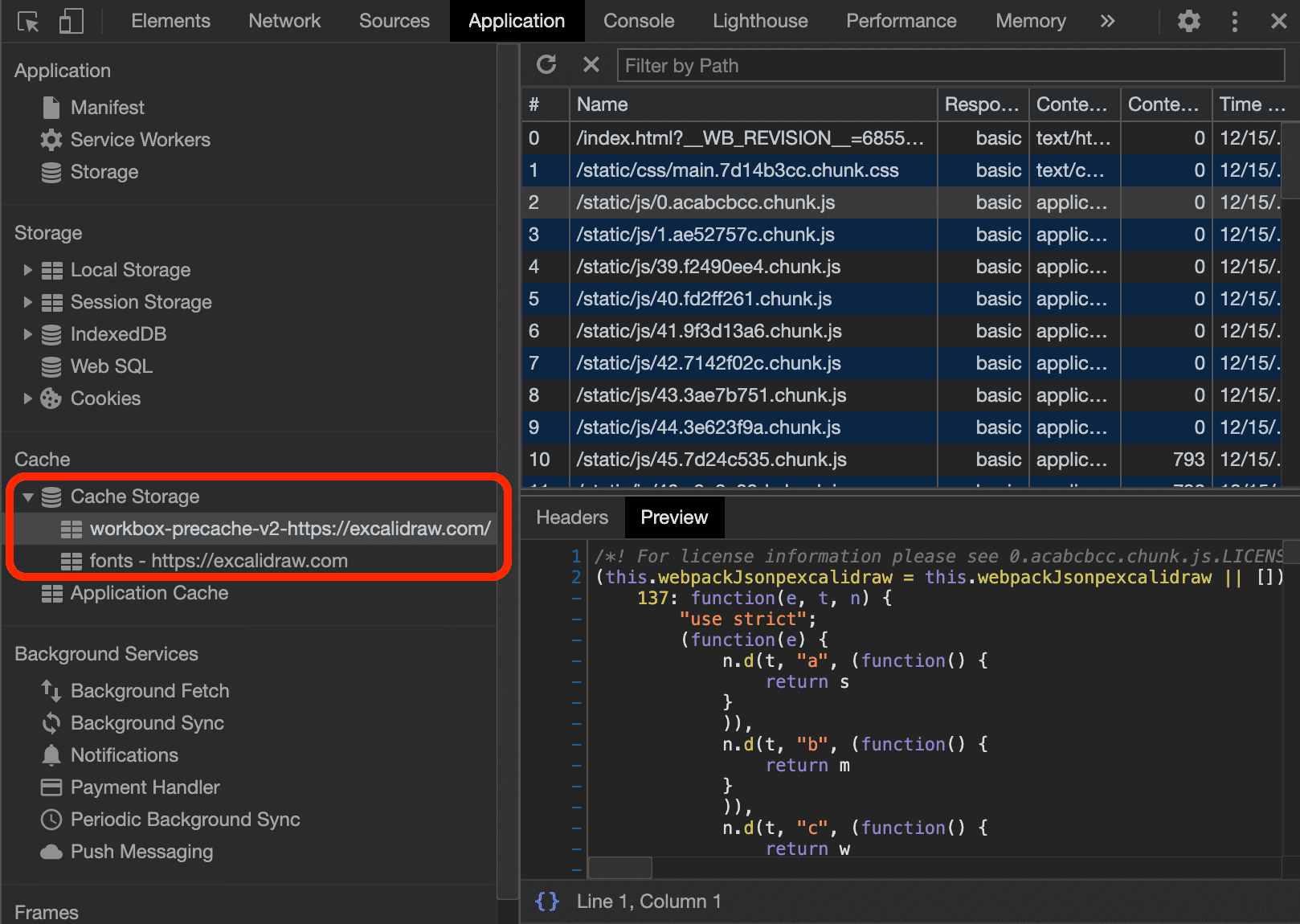This screenshot has width=1300, height=924.
Task: Open the three-dot customize menu
Action: coord(1235,22)
